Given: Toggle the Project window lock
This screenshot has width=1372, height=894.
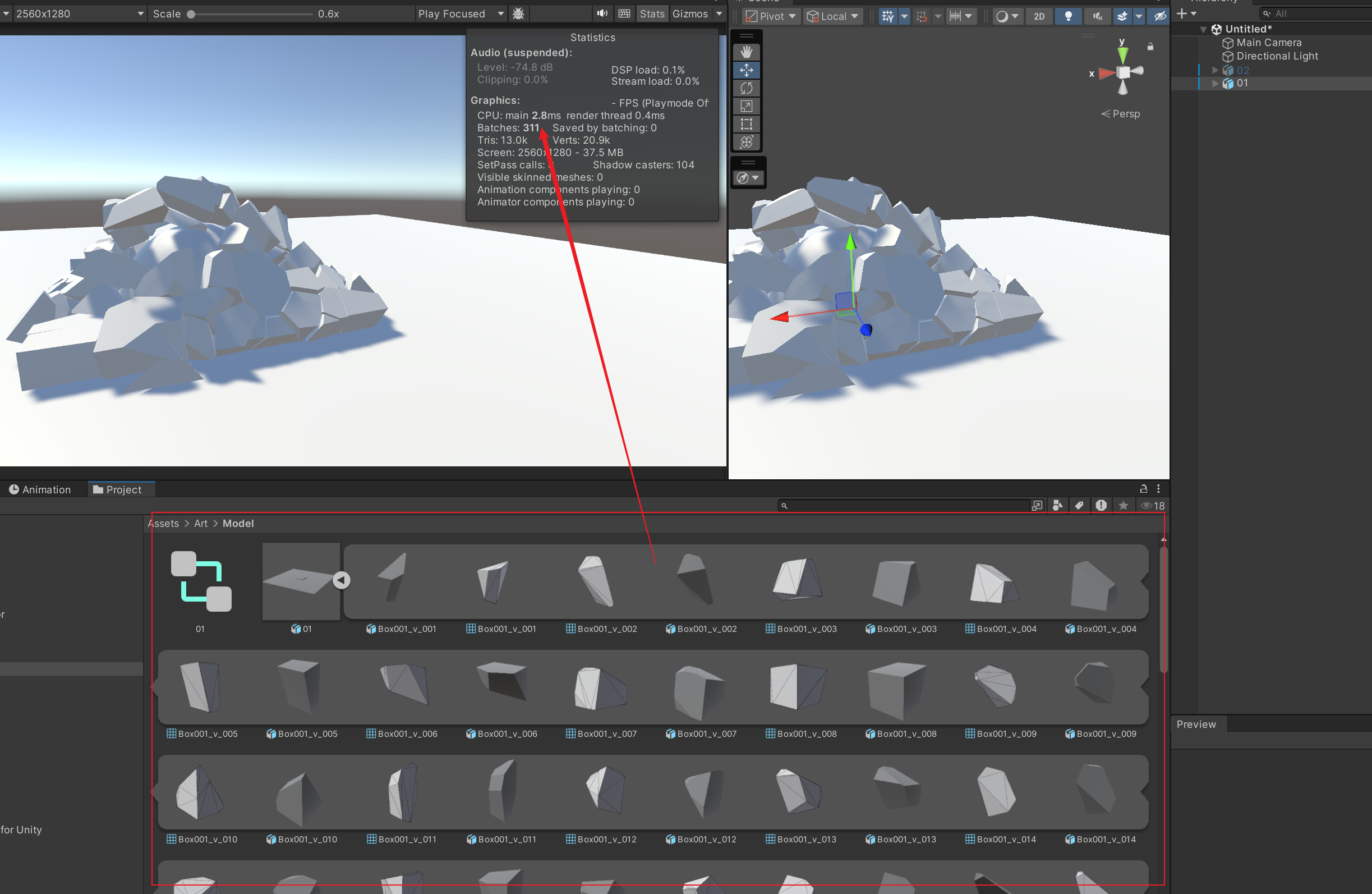Looking at the screenshot, I should (x=1144, y=488).
